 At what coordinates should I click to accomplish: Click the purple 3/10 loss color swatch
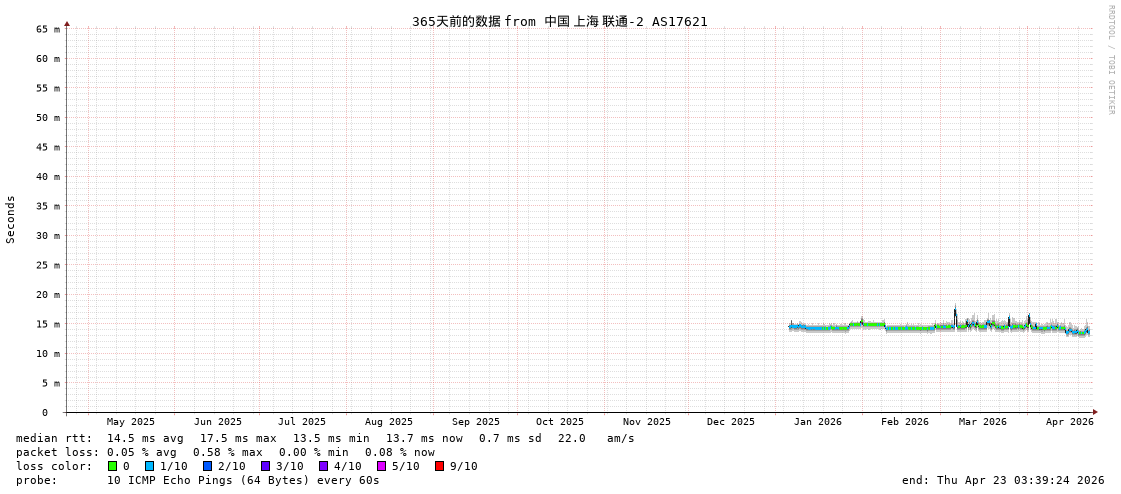[x=266, y=466]
